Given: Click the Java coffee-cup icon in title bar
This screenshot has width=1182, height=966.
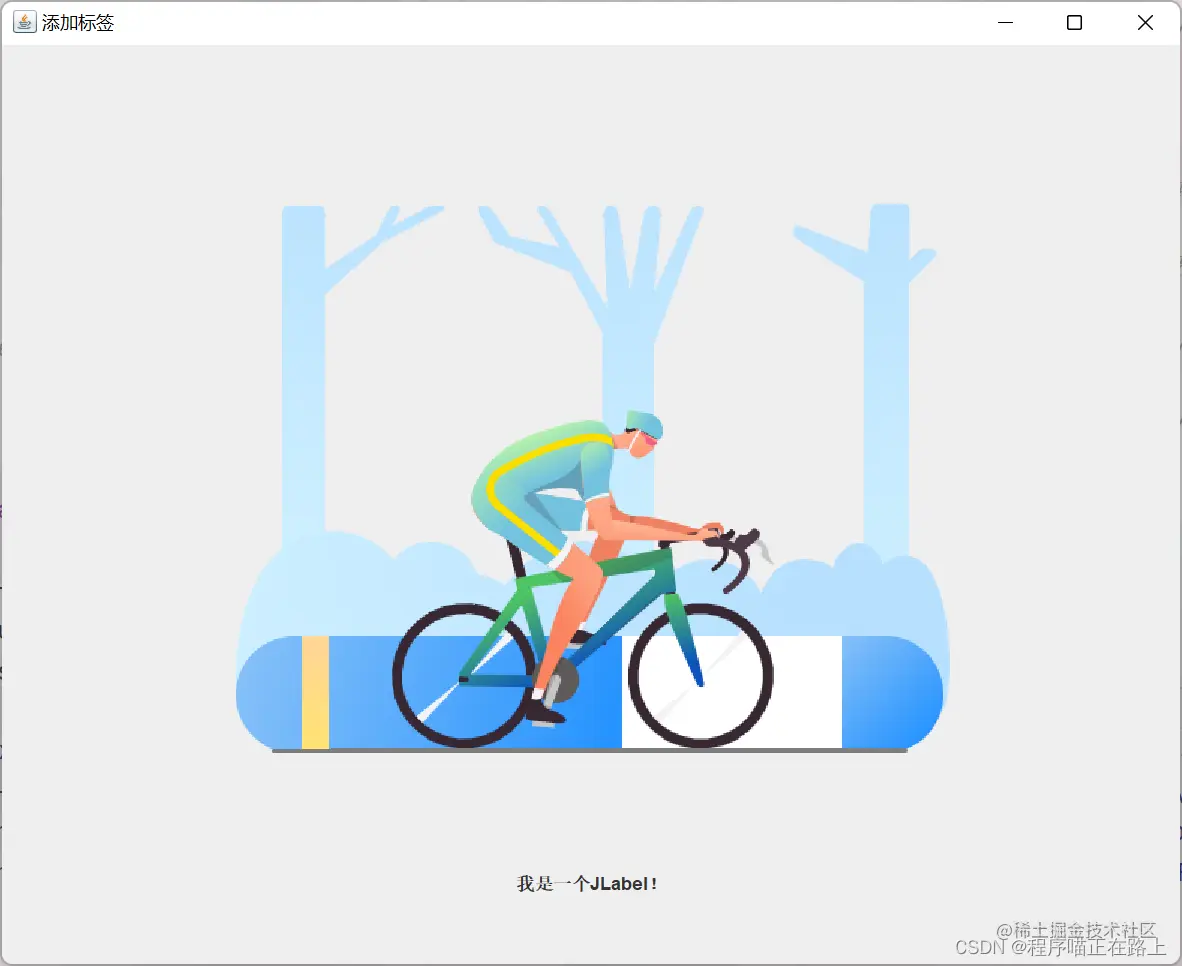Looking at the screenshot, I should click(24, 23).
